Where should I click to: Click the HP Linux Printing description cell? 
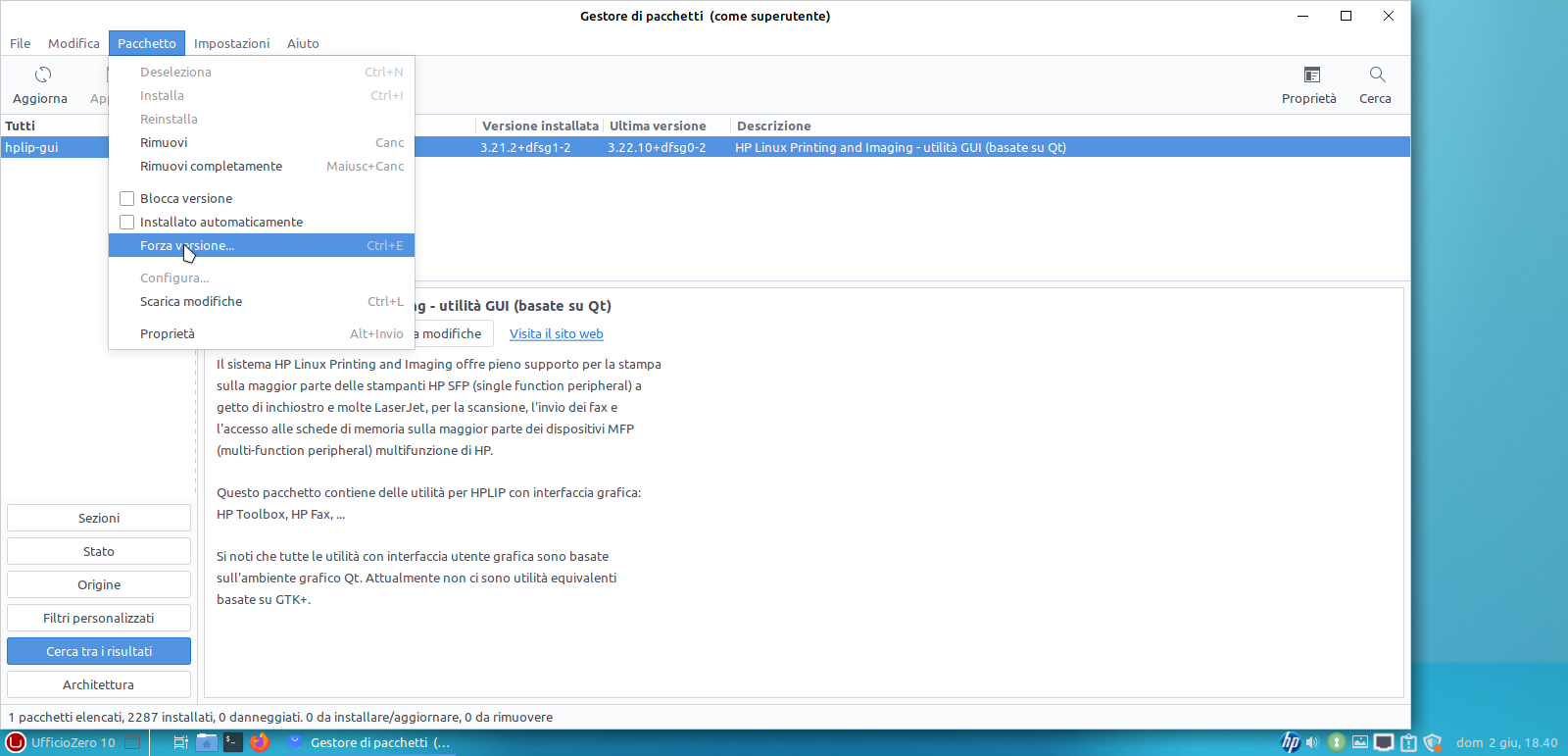pos(901,147)
